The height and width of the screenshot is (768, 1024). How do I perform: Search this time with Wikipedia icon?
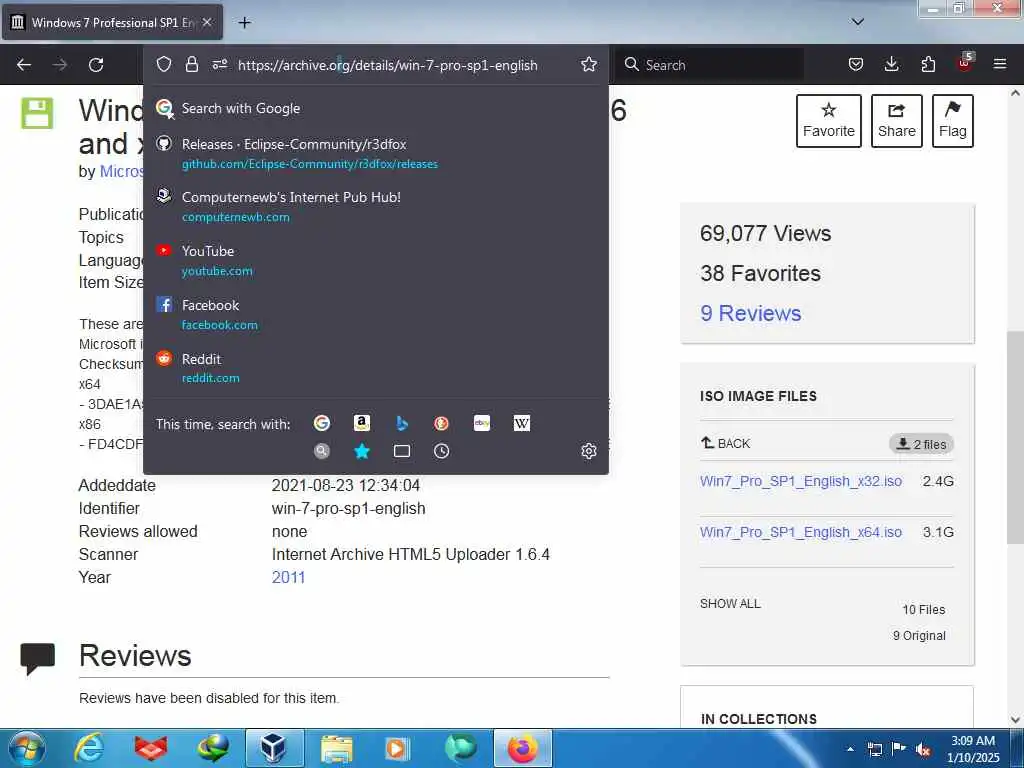tap(522, 423)
